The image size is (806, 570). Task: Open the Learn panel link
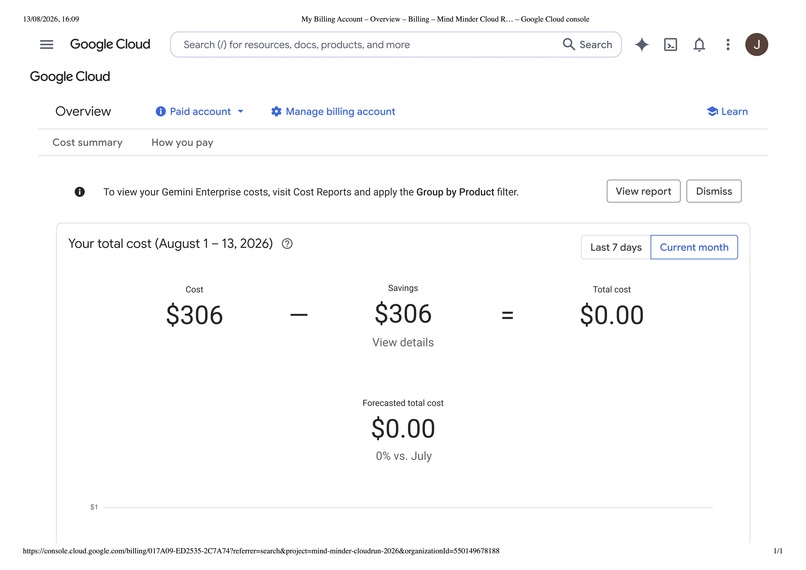pyautogui.click(x=735, y=112)
